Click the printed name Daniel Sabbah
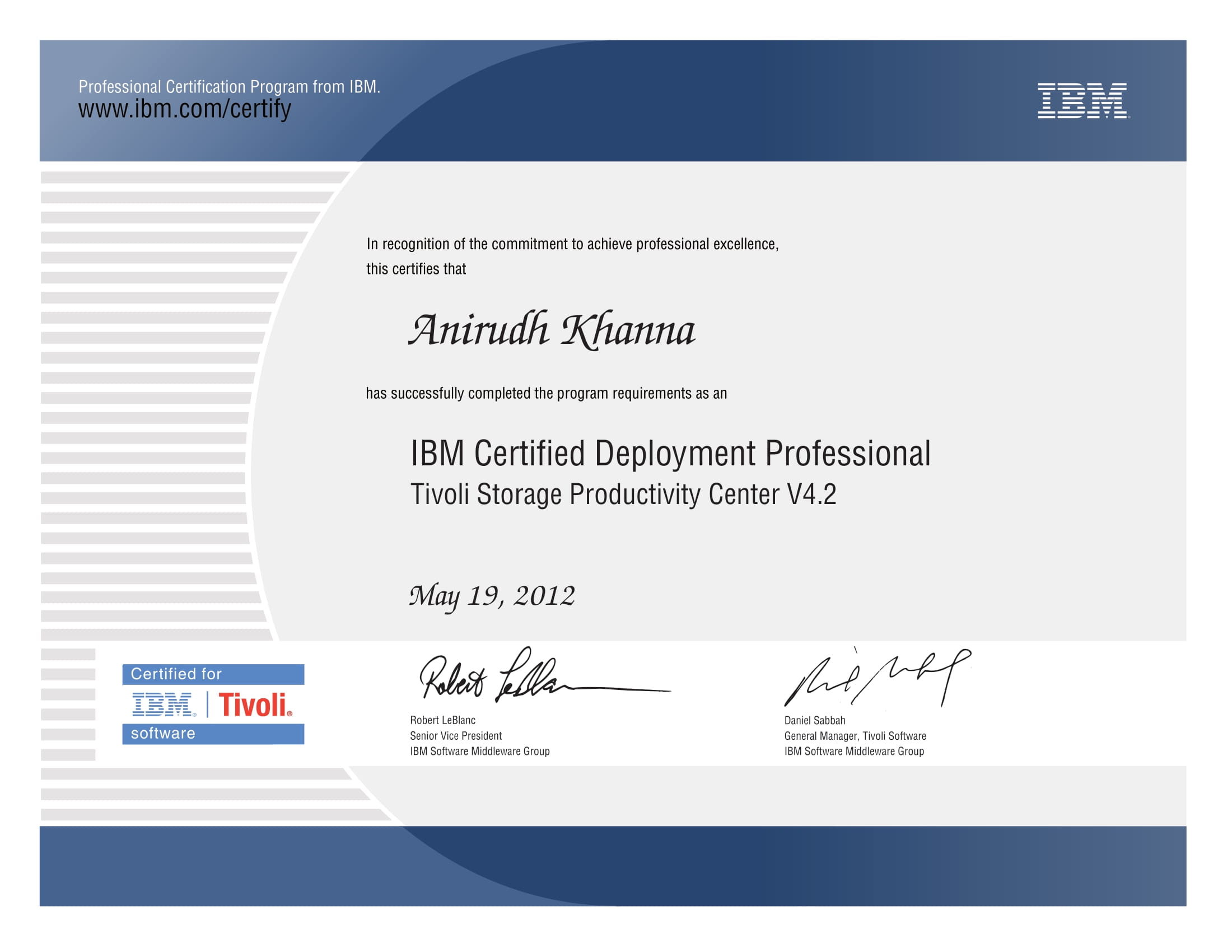The image size is (1232, 952). pos(814,720)
